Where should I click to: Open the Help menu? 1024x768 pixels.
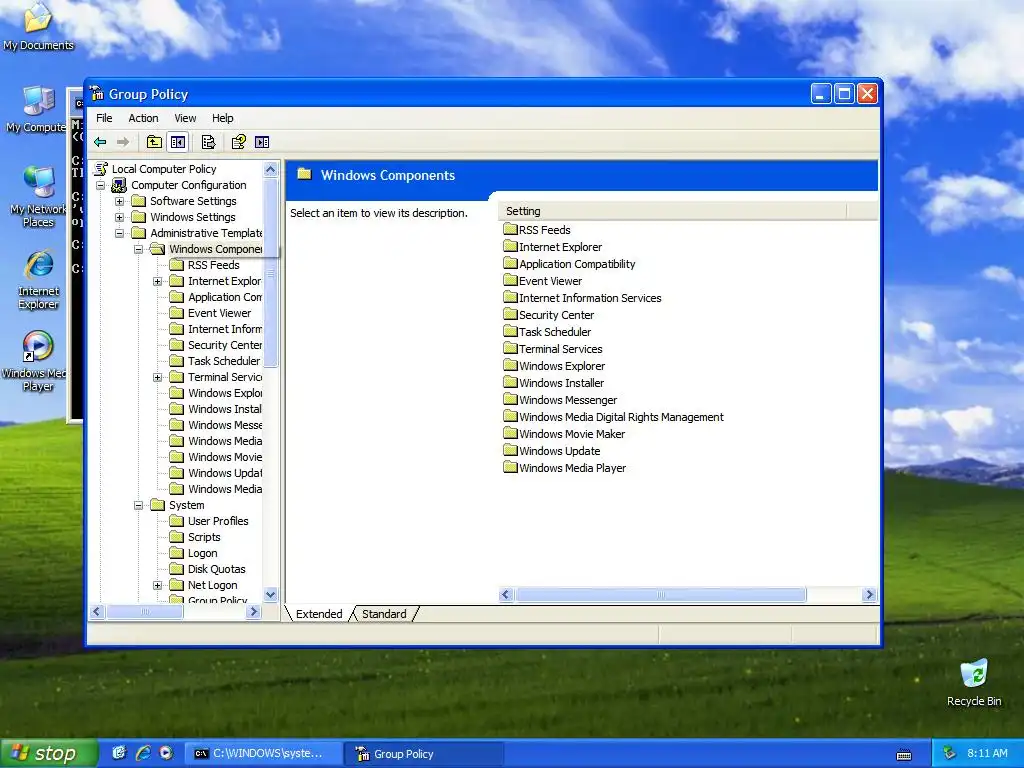click(222, 118)
